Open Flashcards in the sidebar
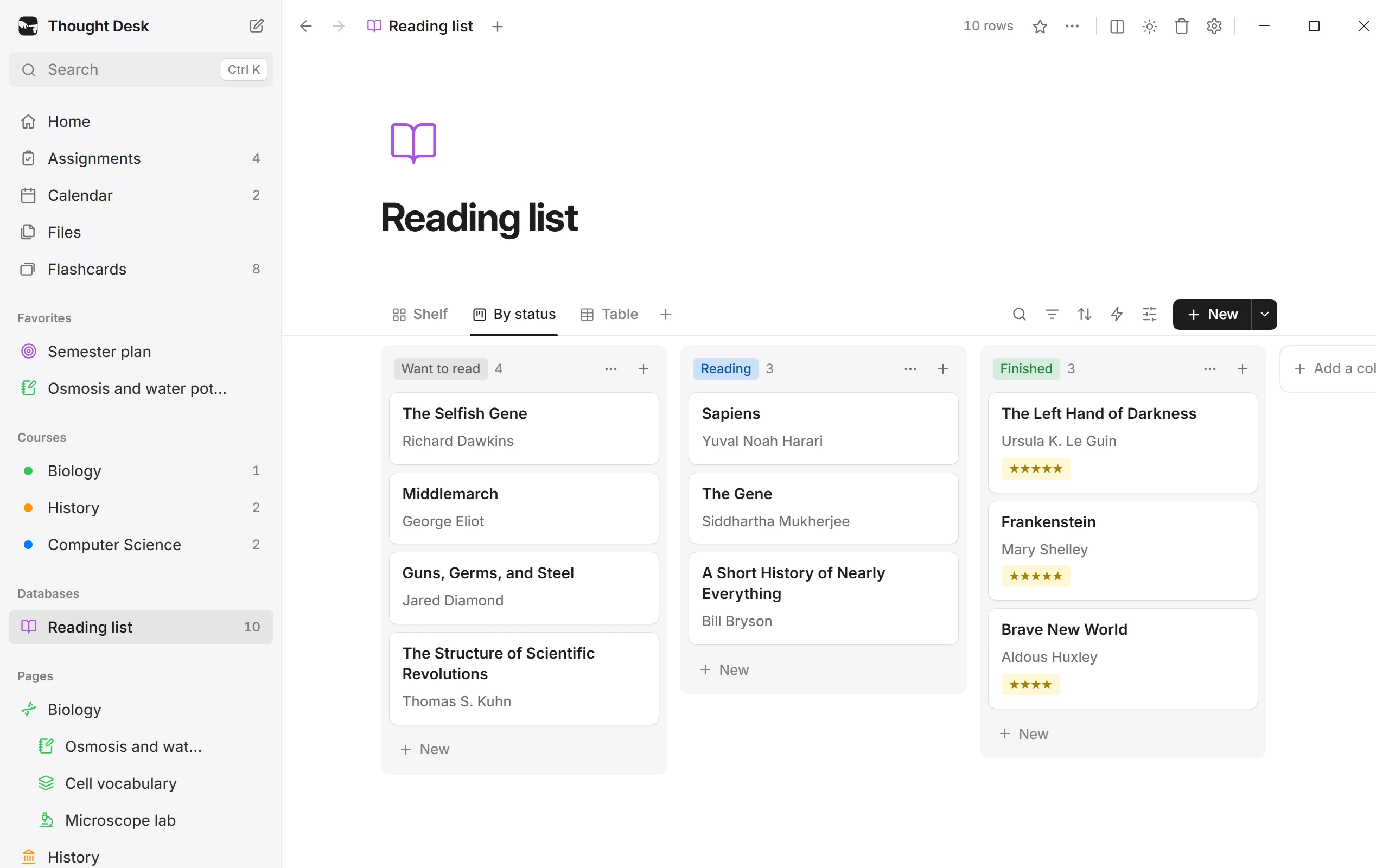1389x868 pixels. tap(141, 269)
